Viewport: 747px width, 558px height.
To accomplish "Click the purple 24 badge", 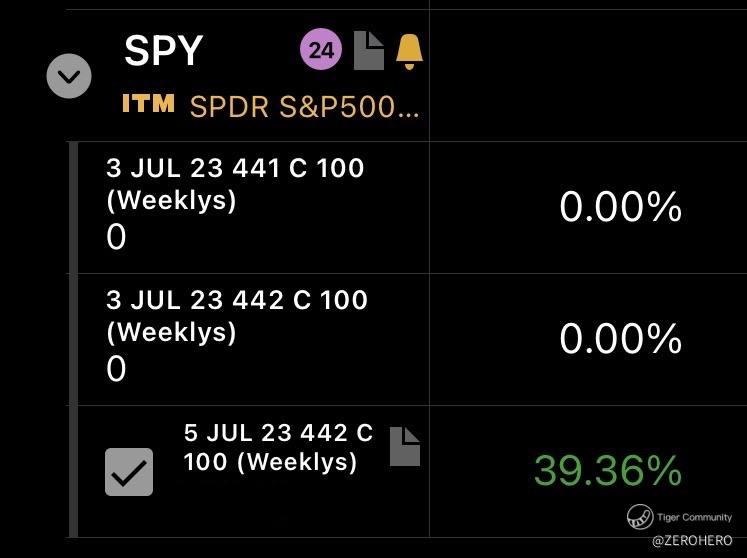I will 320,50.
